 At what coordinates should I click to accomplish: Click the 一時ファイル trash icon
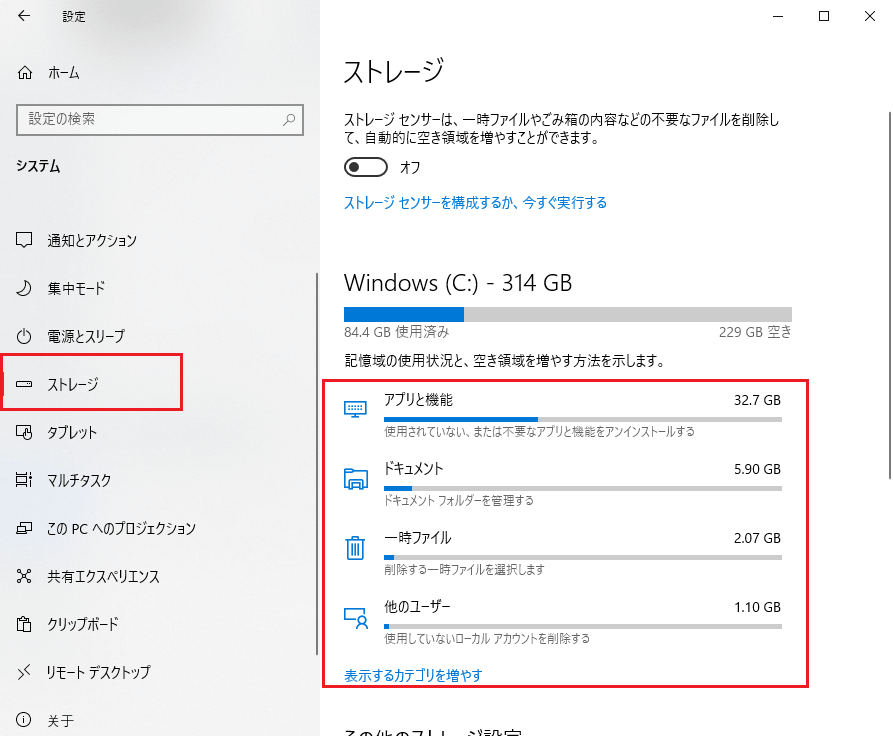[x=355, y=547]
